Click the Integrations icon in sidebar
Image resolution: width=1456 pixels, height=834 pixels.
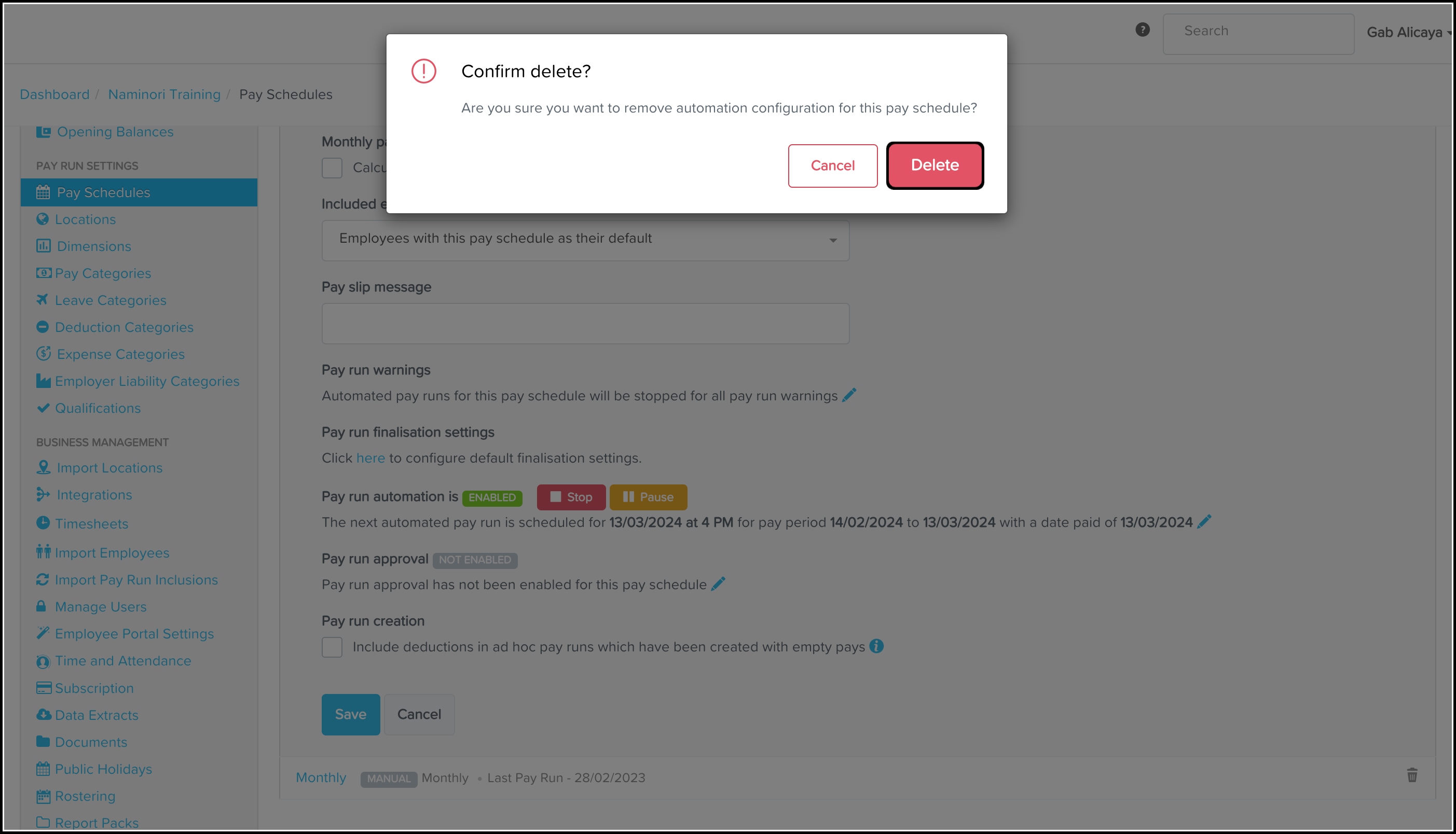tap(43, 494)
